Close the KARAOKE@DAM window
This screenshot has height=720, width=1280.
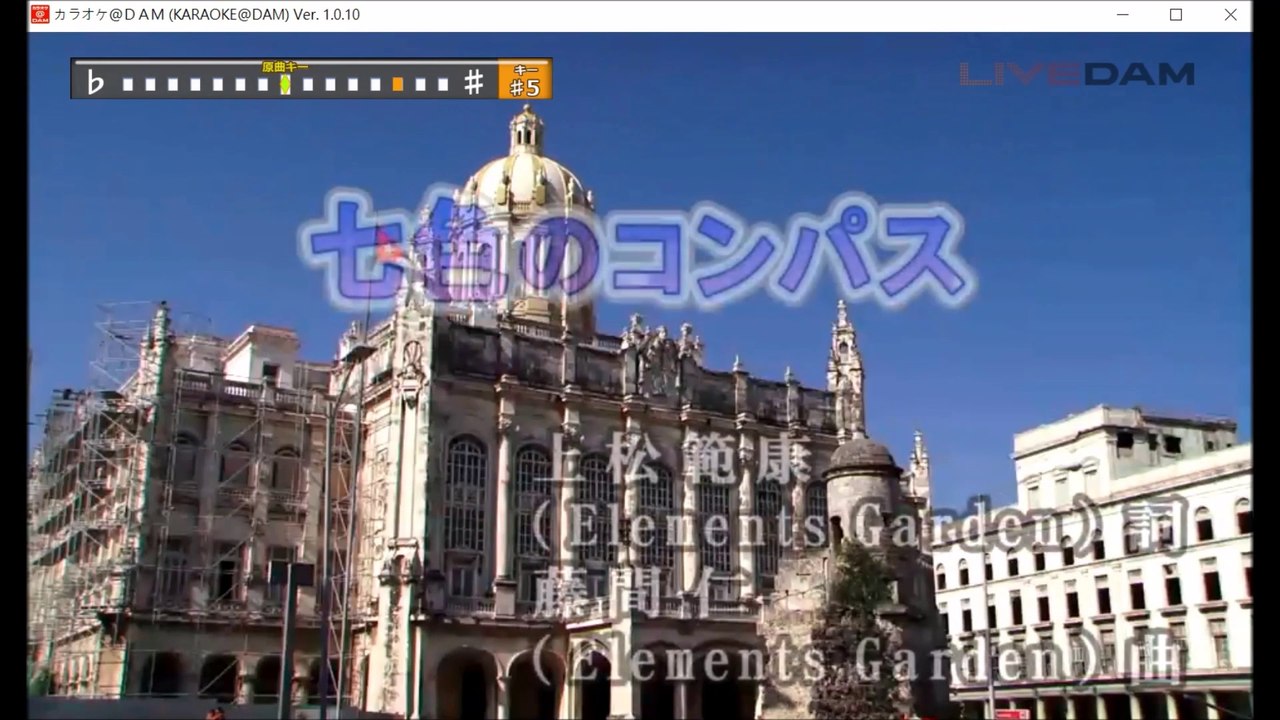1231,15
